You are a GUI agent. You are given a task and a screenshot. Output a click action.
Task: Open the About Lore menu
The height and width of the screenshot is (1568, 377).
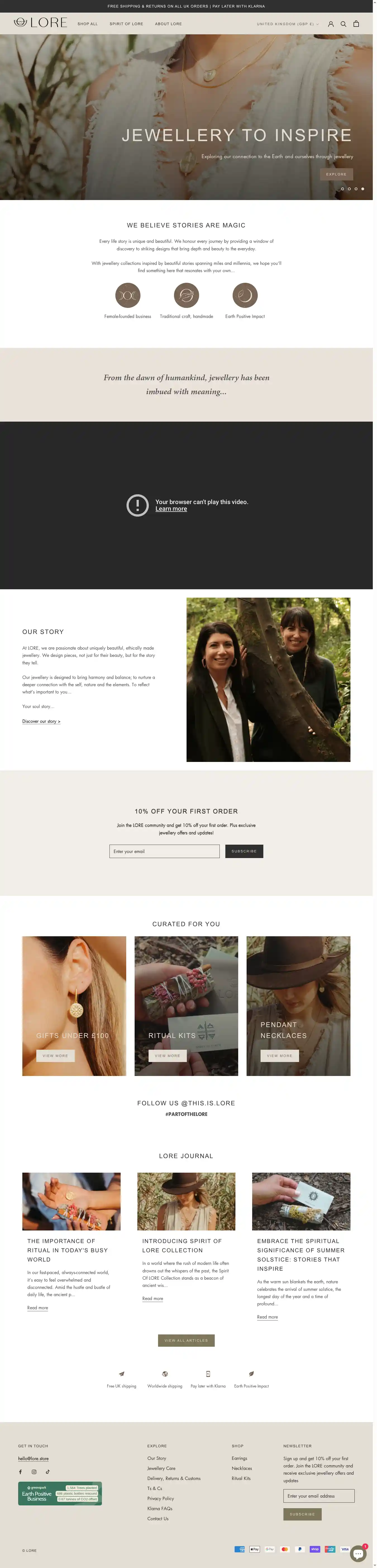pyautogui.click(x=168, y=24)
